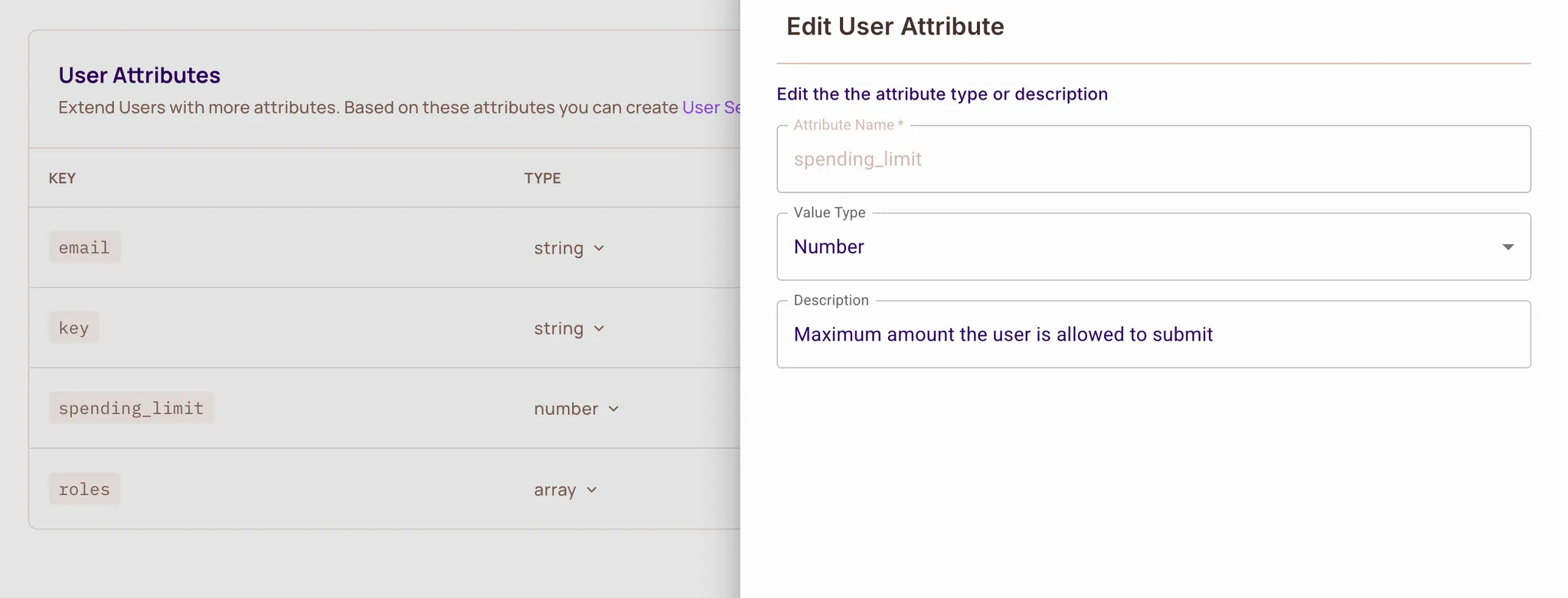Click the User Attributes heading
The height and width of the screenshot is (598, 1568).
pos(139,75)
